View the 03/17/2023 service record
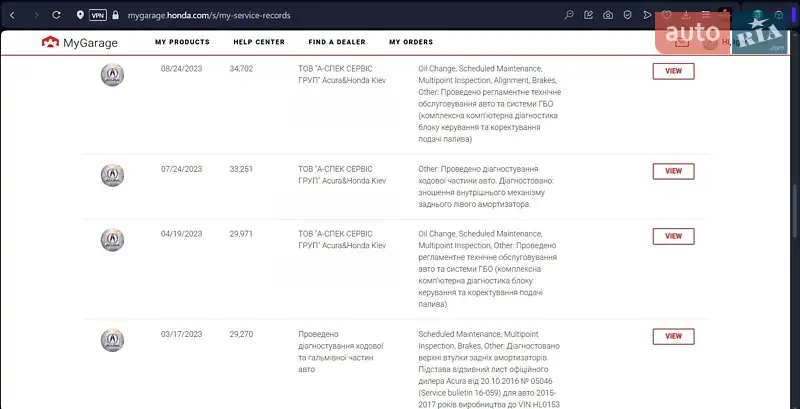 click(x=673, y=336)
